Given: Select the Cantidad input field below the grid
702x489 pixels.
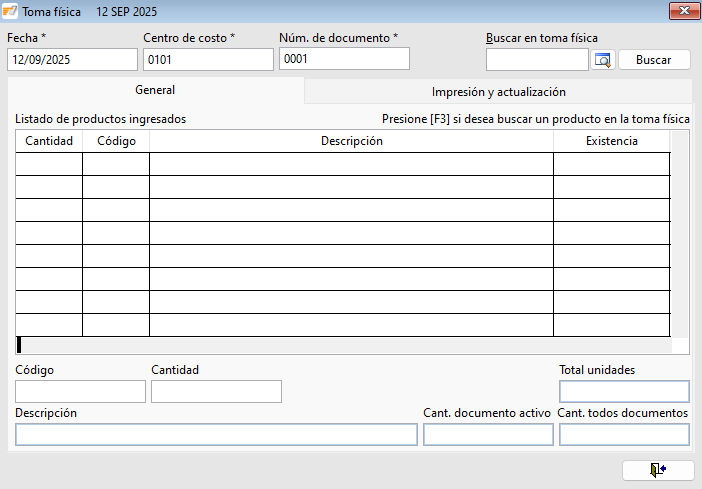Looking at the screenshot, I should tap(216, 391).
